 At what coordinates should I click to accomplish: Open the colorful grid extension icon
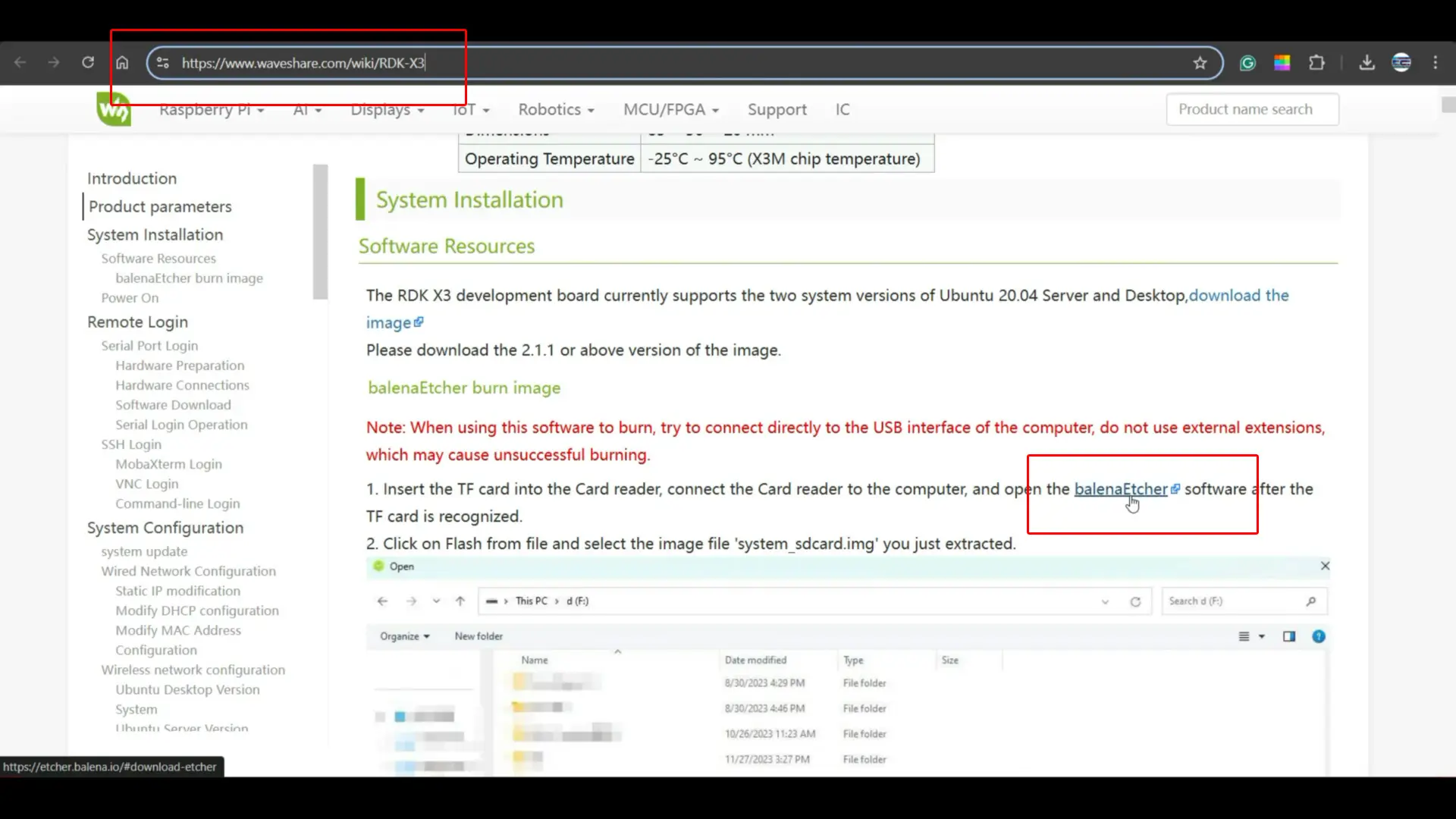pos(1282,62)
